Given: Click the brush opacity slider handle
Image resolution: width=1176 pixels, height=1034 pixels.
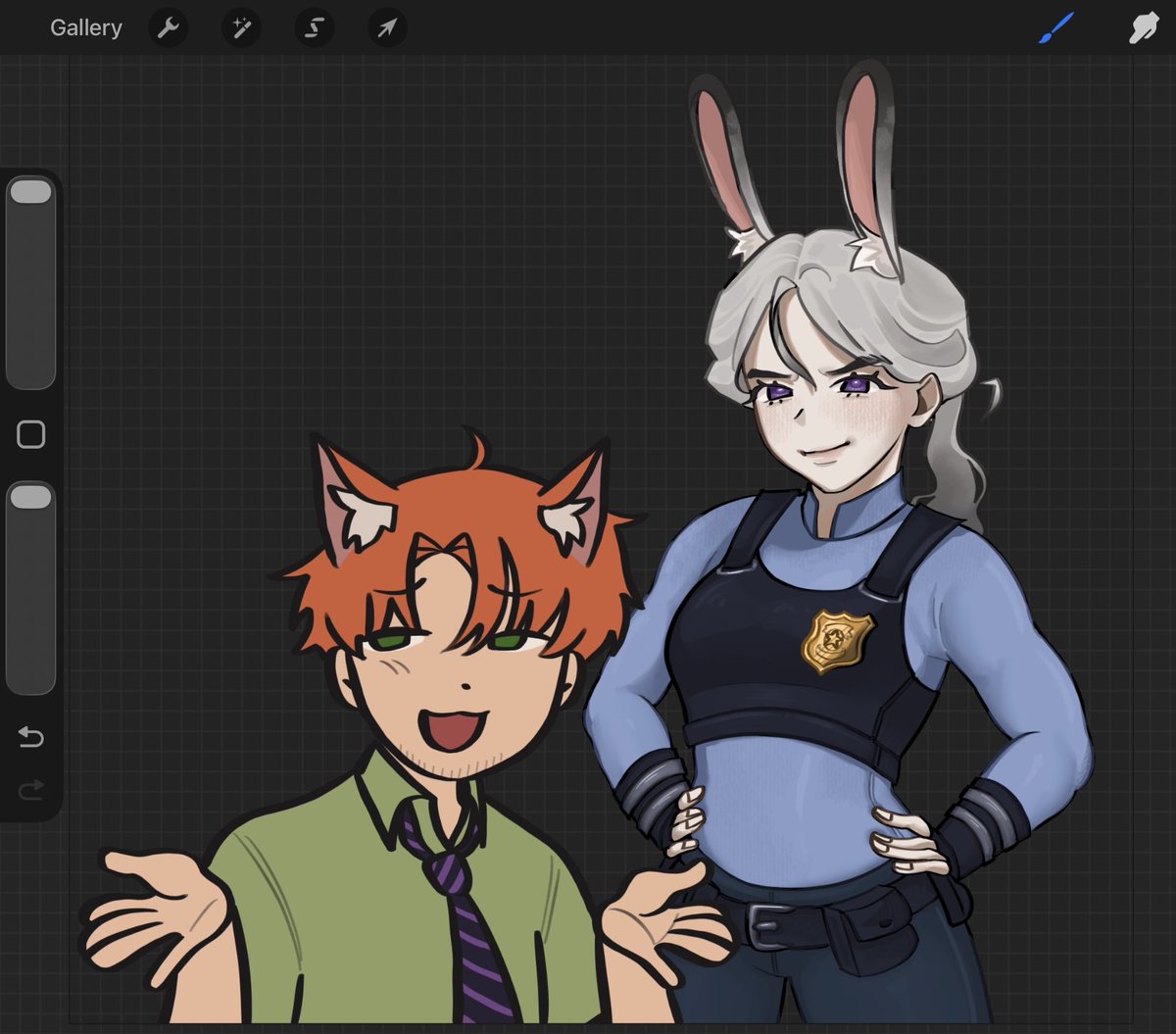Looking at the screenshot, I should point(30,496).
